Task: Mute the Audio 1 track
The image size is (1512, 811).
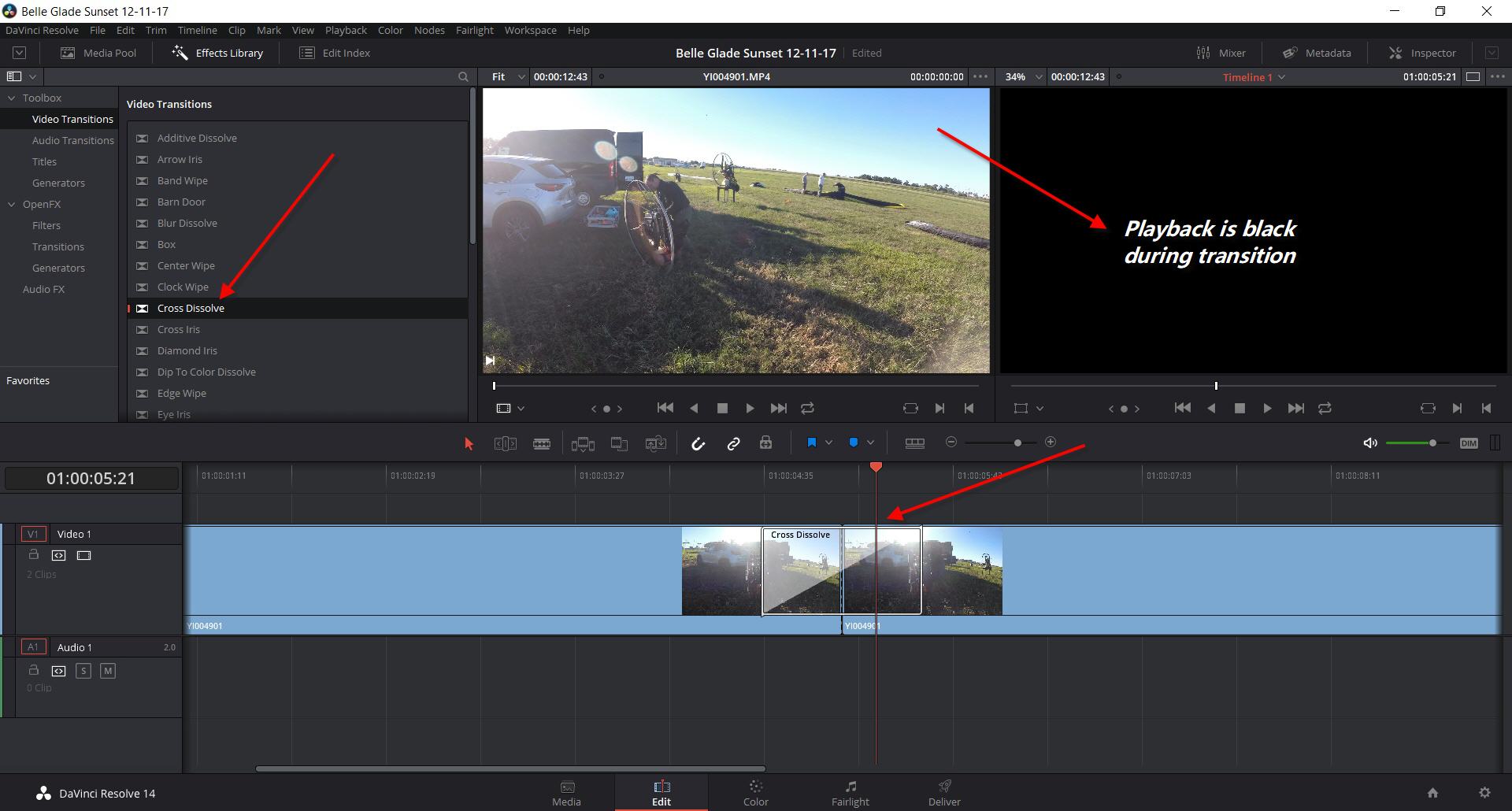Action: 108,671
